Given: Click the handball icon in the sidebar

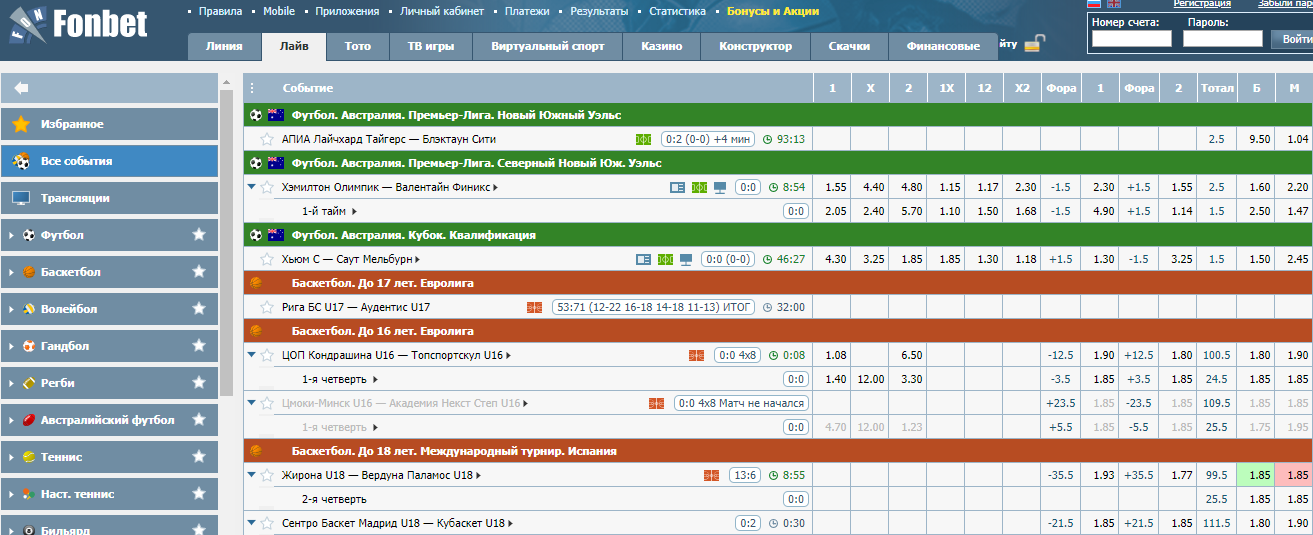Looking at the screenshot, I should pyautogui.click(x=29, y=346).
